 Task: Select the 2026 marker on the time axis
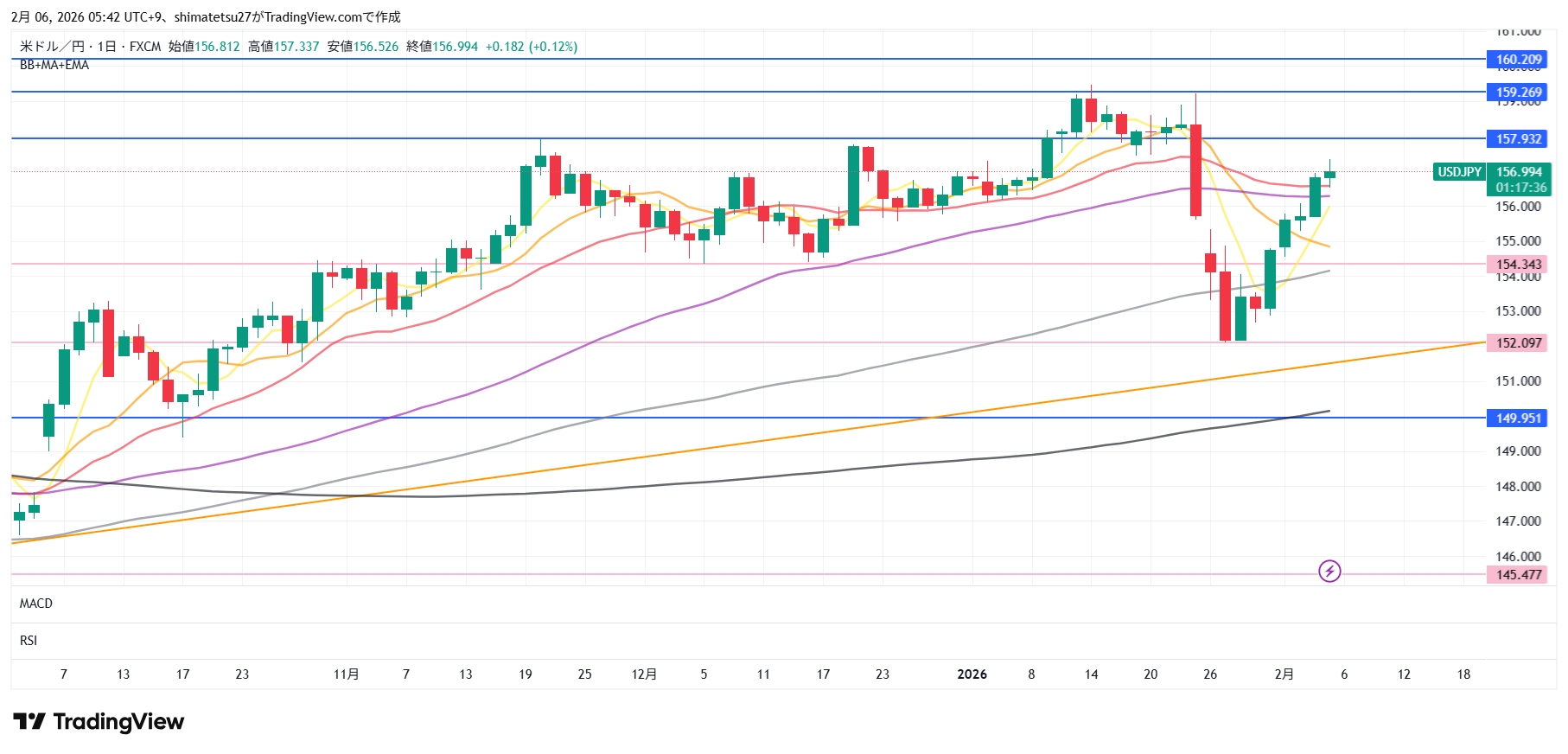coord(972,674)
